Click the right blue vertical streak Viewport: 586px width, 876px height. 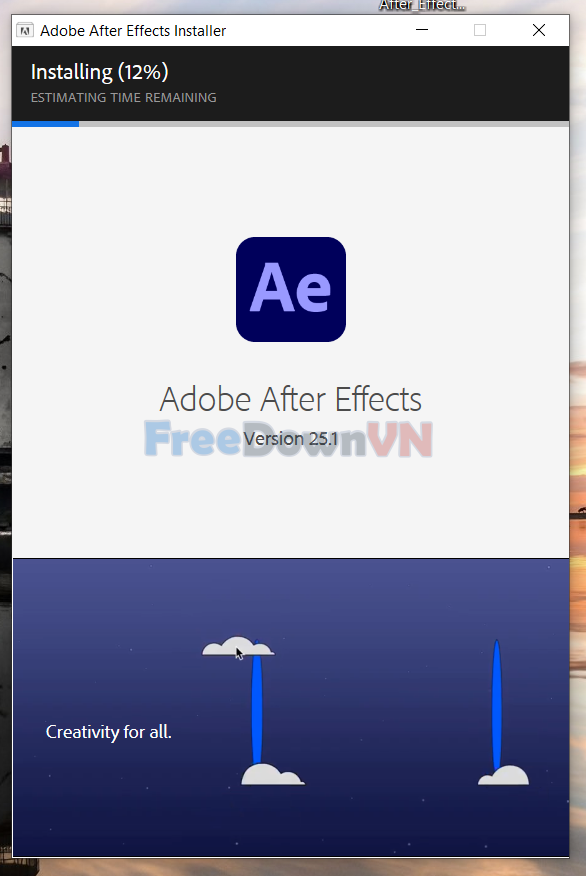[x=497, y=705]
